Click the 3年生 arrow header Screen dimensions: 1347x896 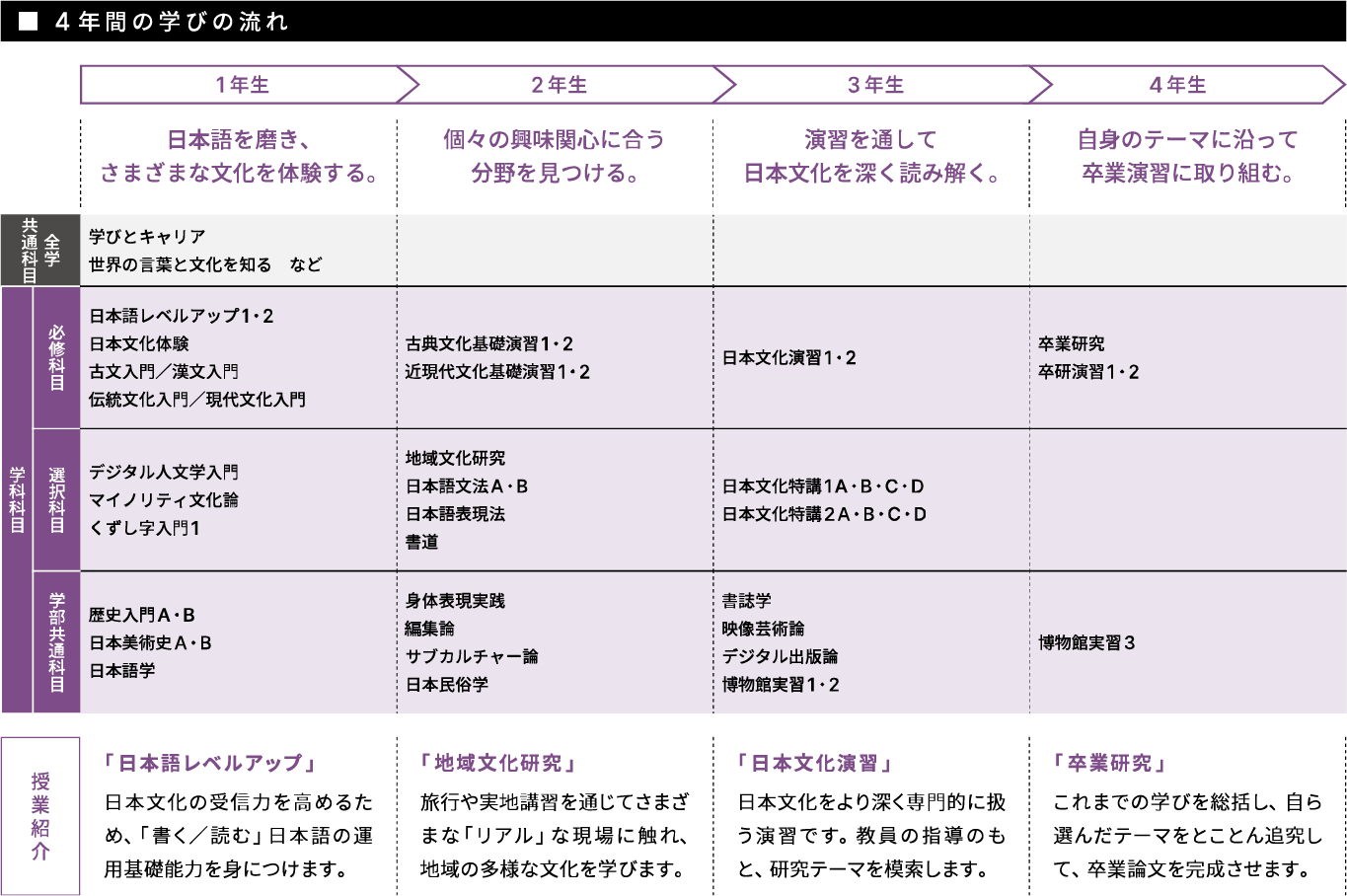coord(875,85)
